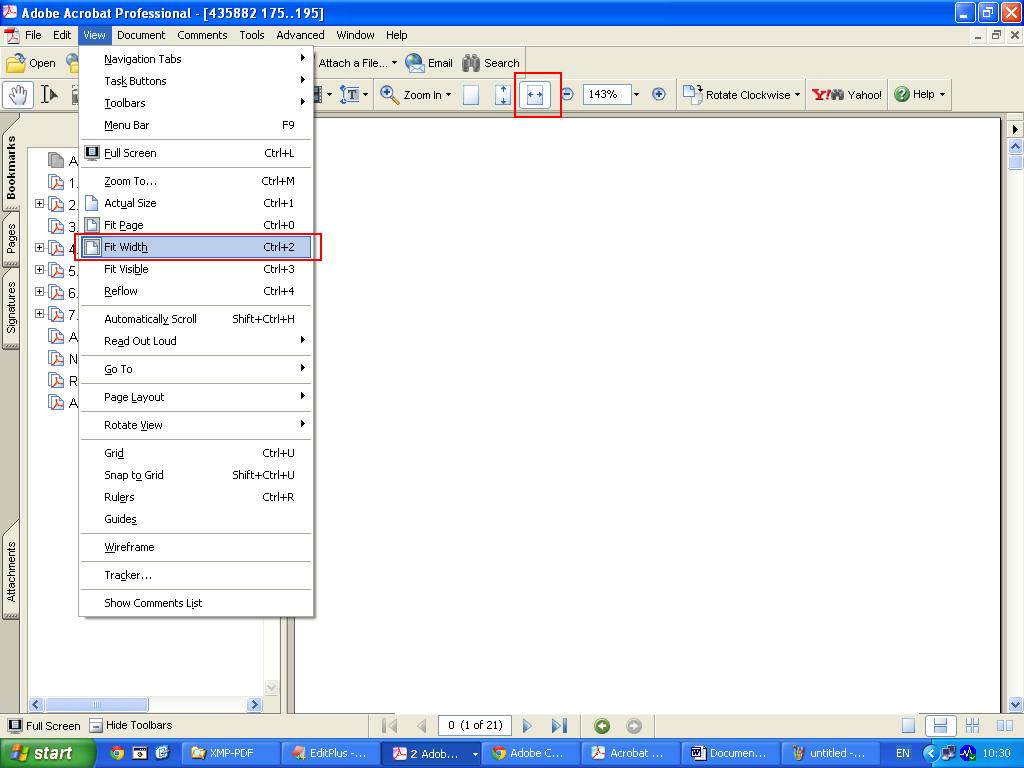Image resolution: width=1024 pixels, height=768 pixels.
Task: Open Navigation Tabs submenu
Action: (x=195, y=59)
